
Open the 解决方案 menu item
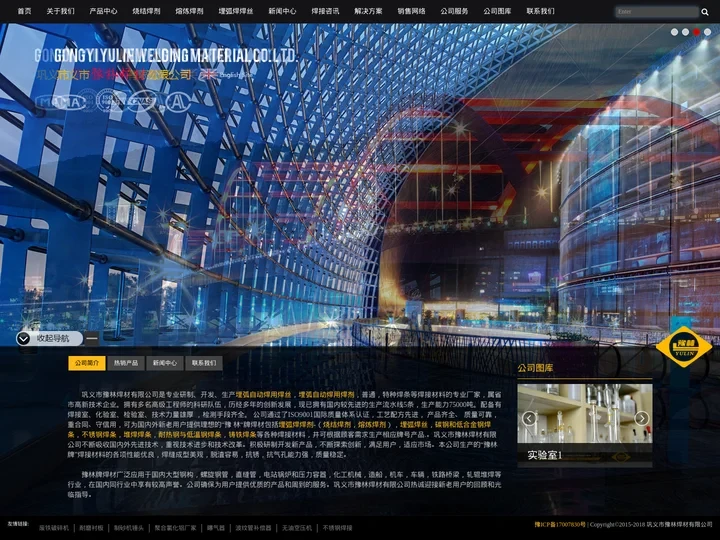coord(368,11)
